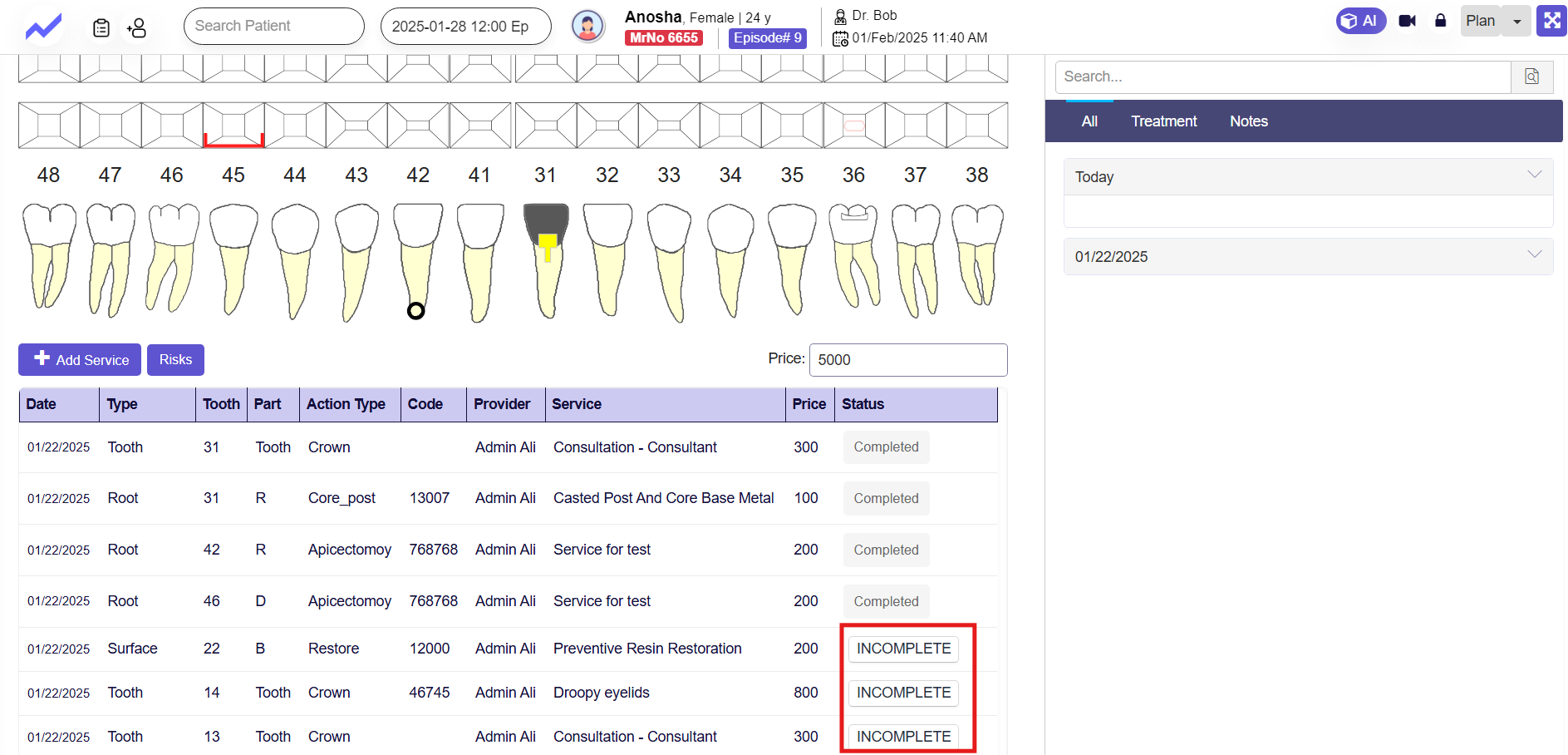Click 'Casted Post And Core Base Metal'

pyautogui.click(x=663, y=498)
